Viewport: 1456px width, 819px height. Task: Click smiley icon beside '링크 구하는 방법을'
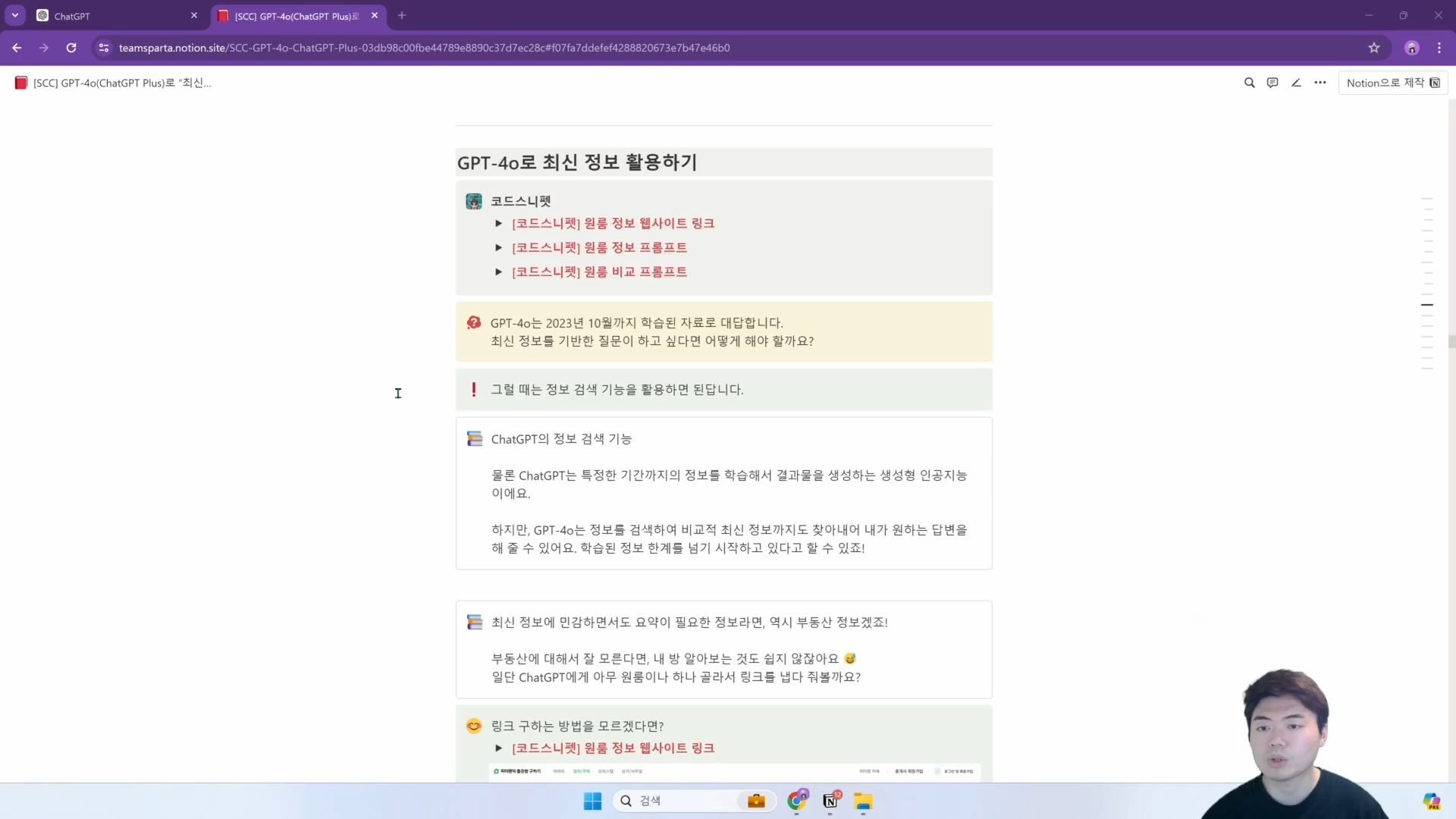click(474, 726)
